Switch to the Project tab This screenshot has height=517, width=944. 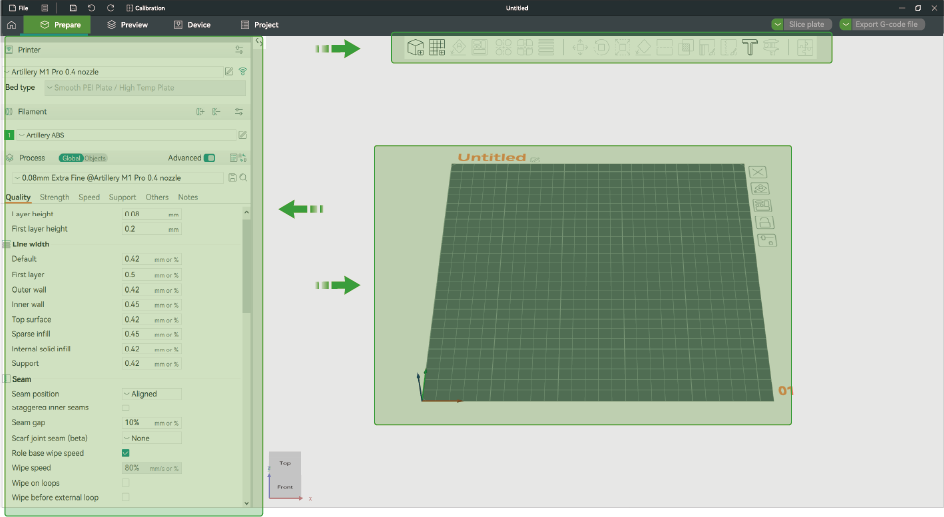coord(259,25)
